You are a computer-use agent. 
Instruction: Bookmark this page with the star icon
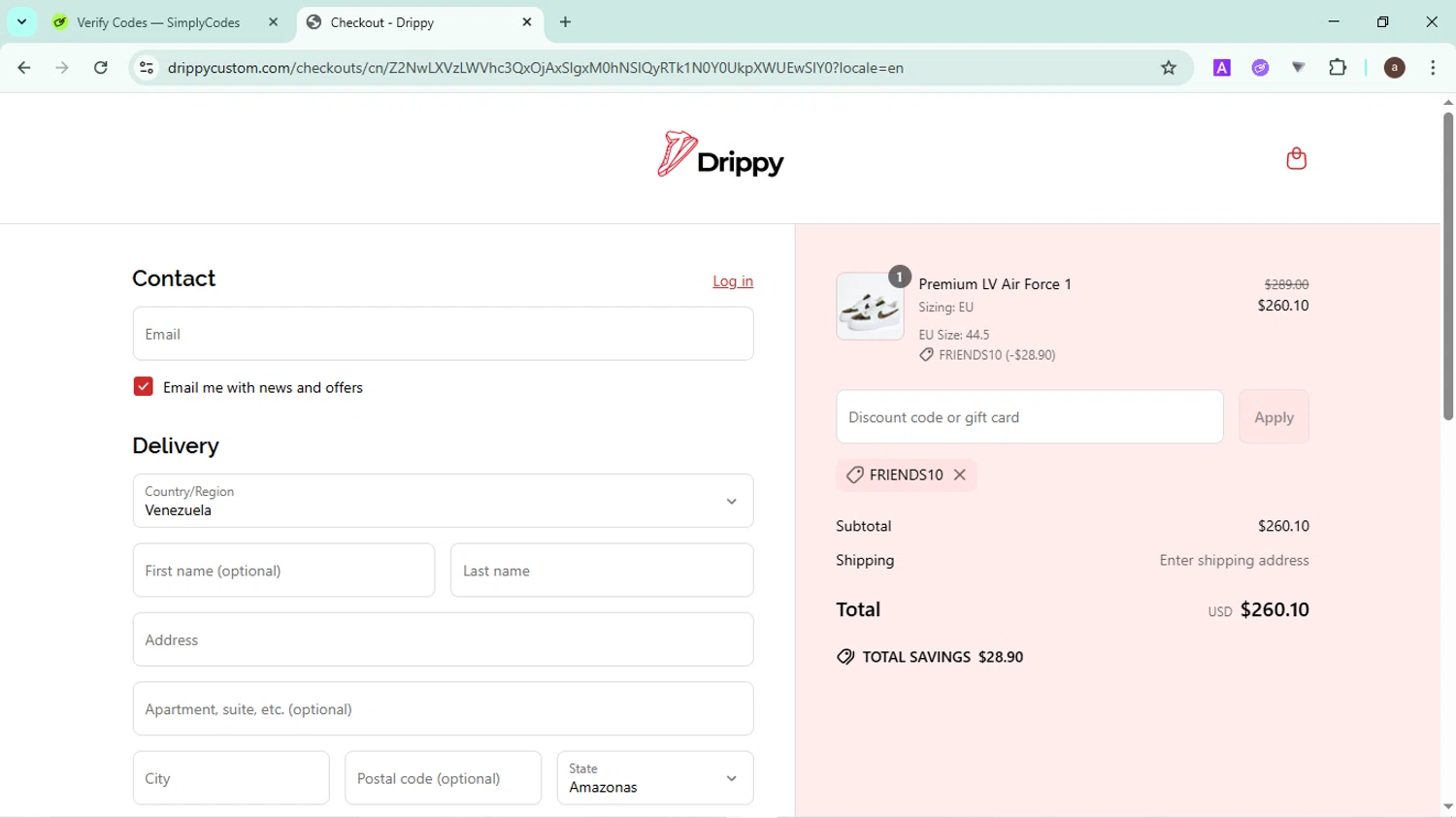coord(1169,68)
